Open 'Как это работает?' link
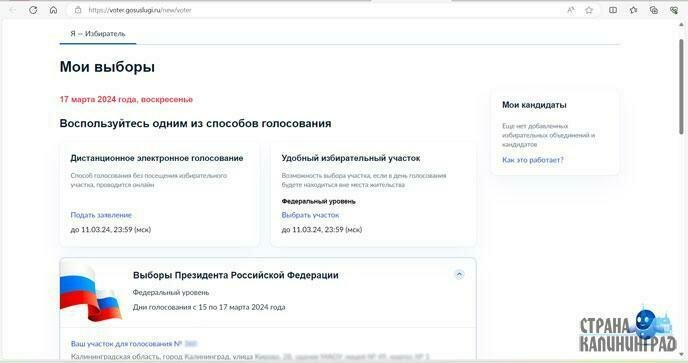The height and width of the screenshot is (363, 688). pyautogui.click(x=533, y=160)
